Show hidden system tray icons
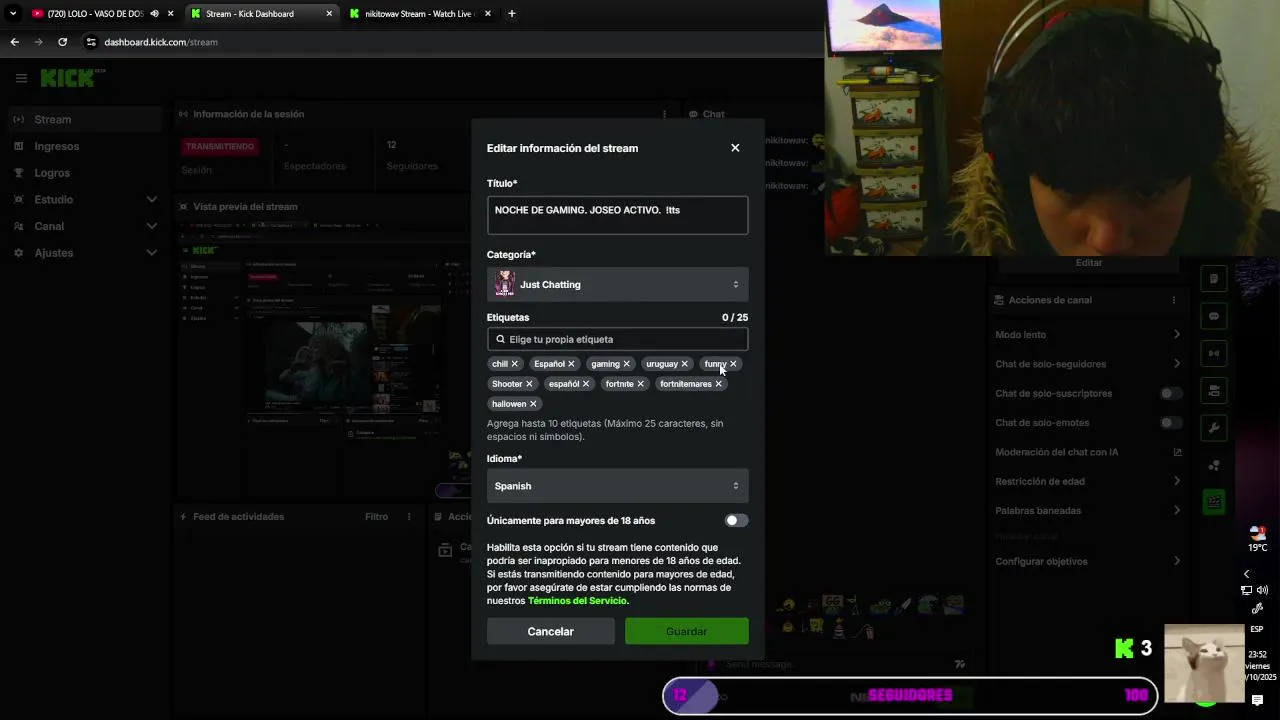This screenshot has height=720, width=1280. click(x=1246, y=574)
